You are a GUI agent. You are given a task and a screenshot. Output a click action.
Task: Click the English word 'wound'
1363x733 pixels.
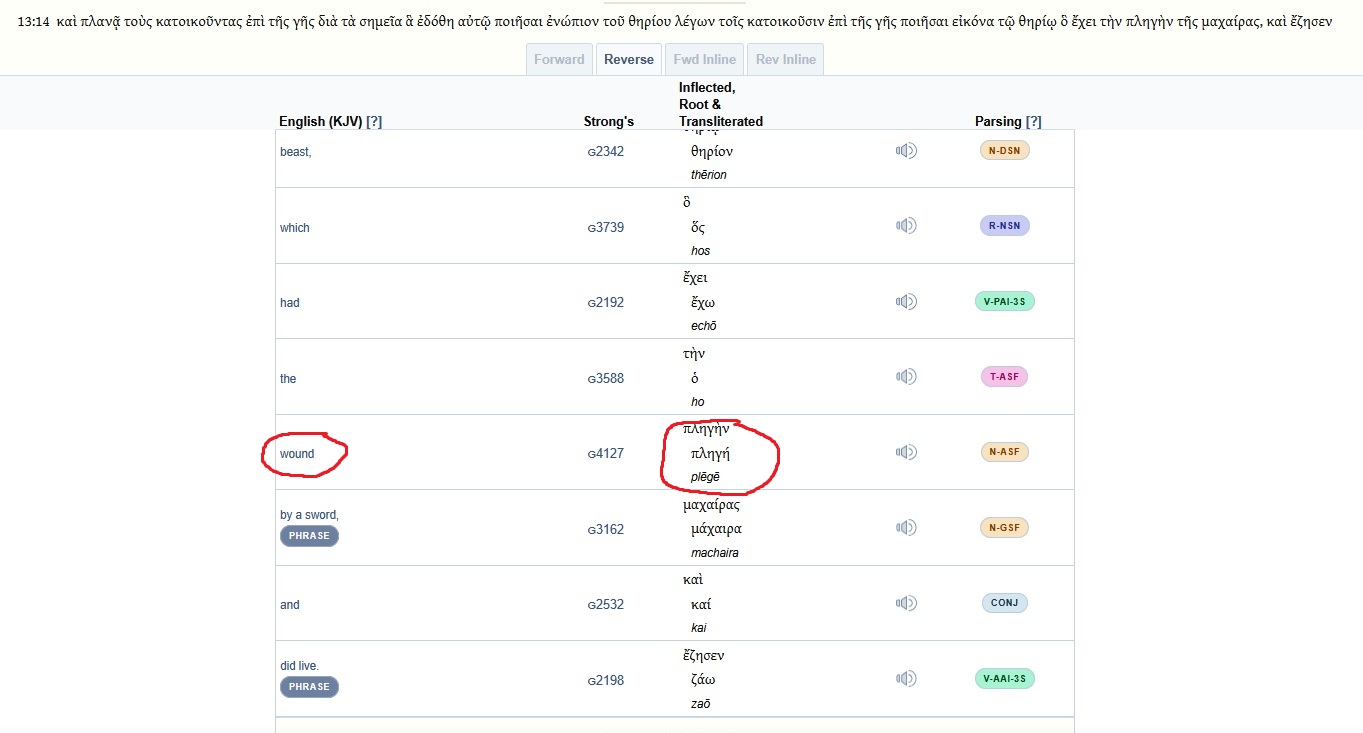coord(297,454)
